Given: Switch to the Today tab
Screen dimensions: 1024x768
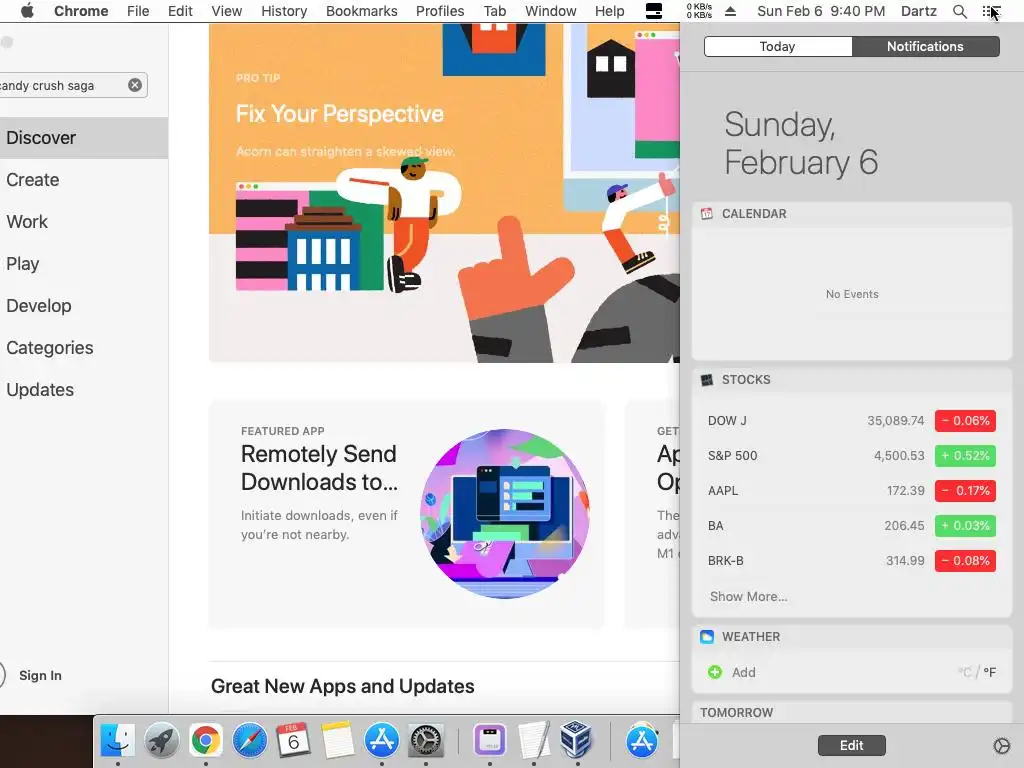Looking at the screenshot, I should point(778,46).
